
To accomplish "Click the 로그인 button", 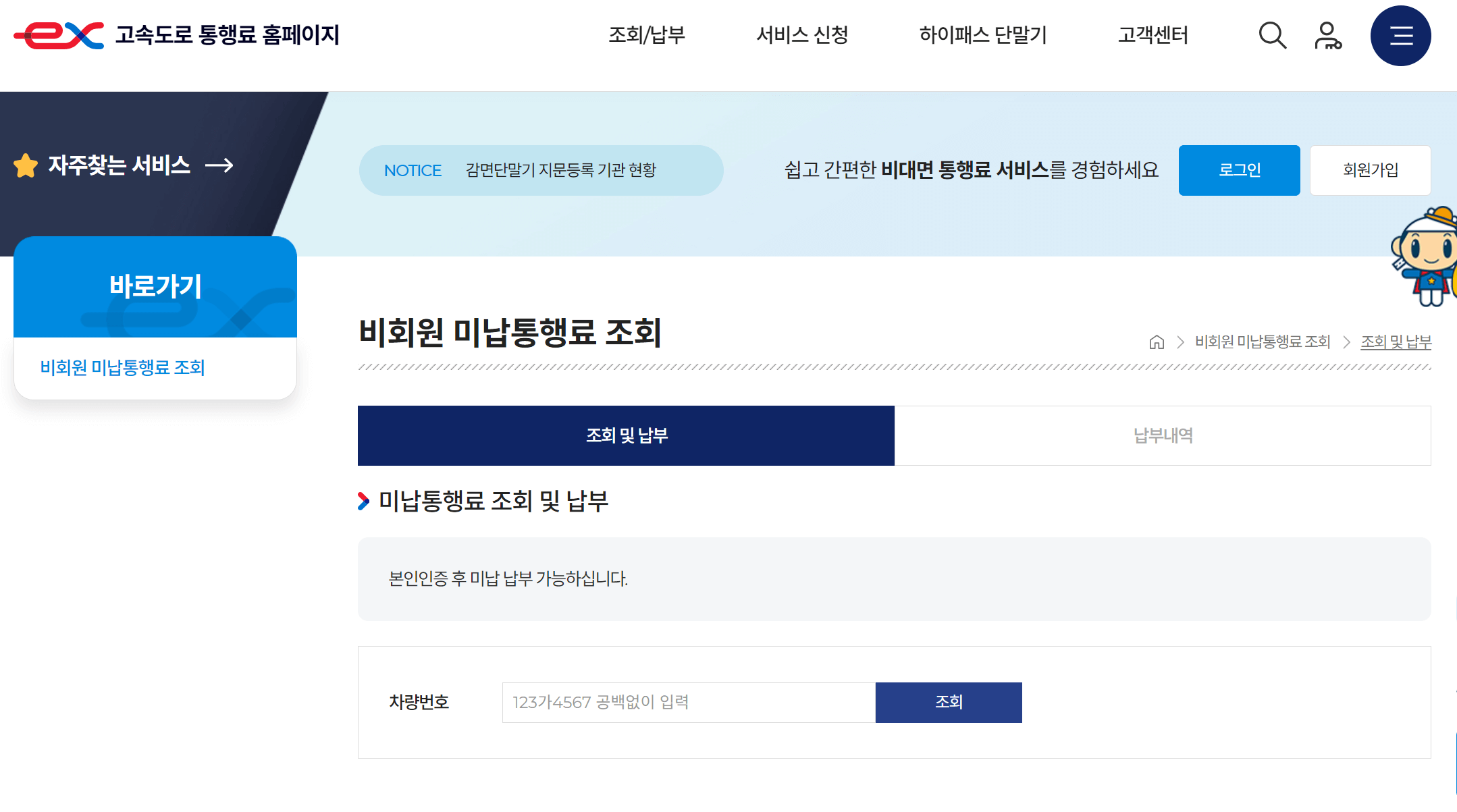I will 1239,170.
